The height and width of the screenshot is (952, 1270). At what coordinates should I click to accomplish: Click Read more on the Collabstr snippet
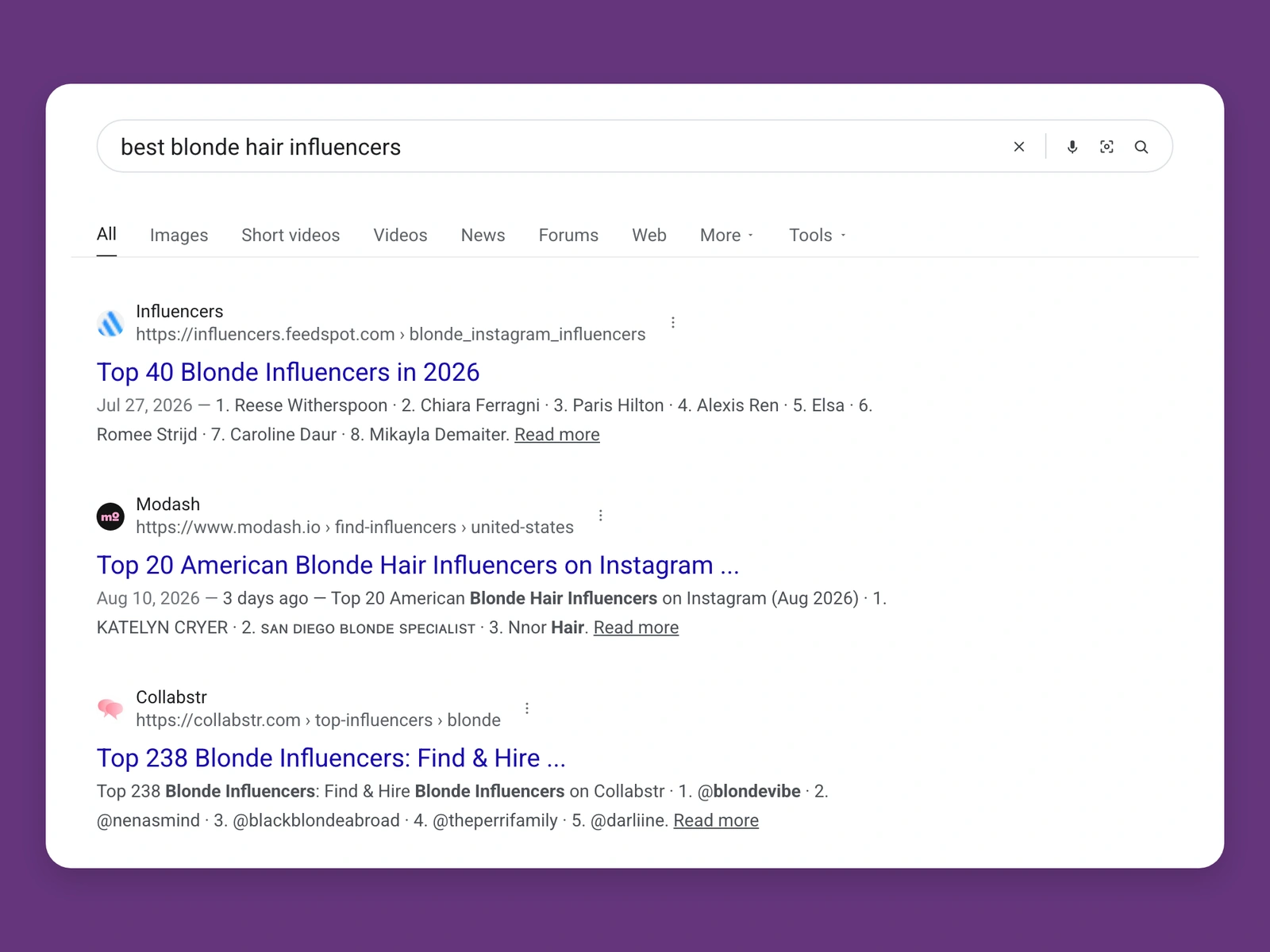pyautogui.click(x=716, y=820)
